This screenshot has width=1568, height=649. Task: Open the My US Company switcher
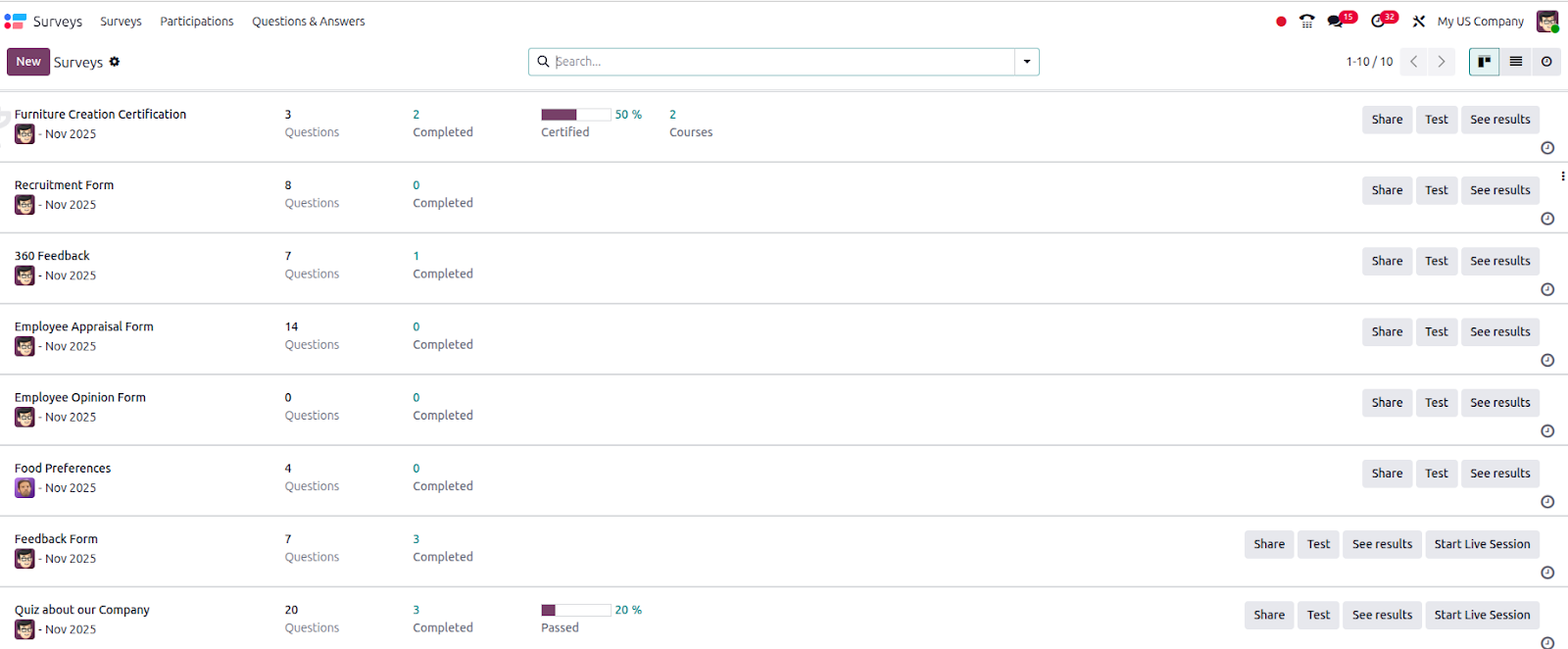pos(1480,22)
